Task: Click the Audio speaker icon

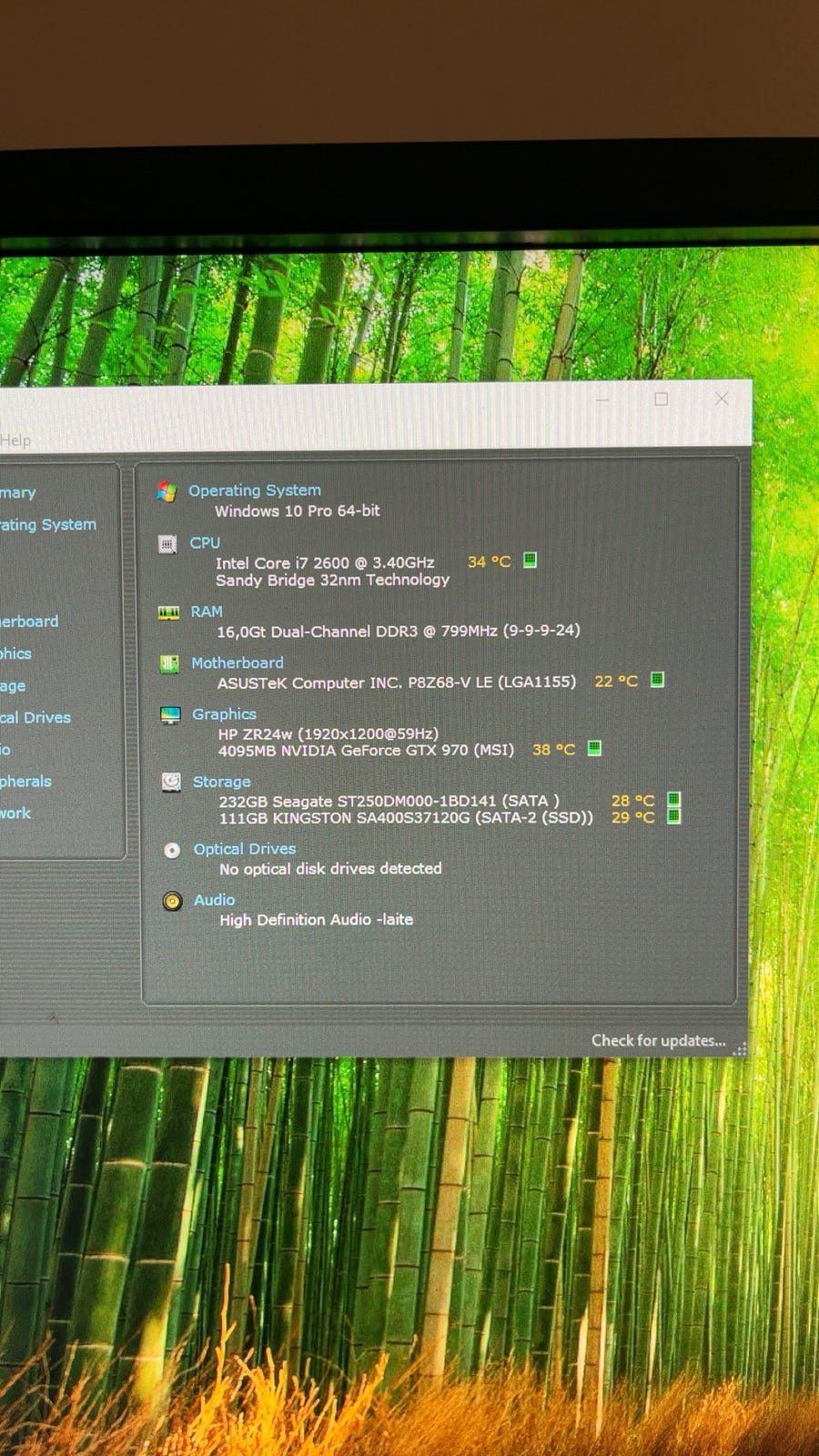Action: (172, 901)
